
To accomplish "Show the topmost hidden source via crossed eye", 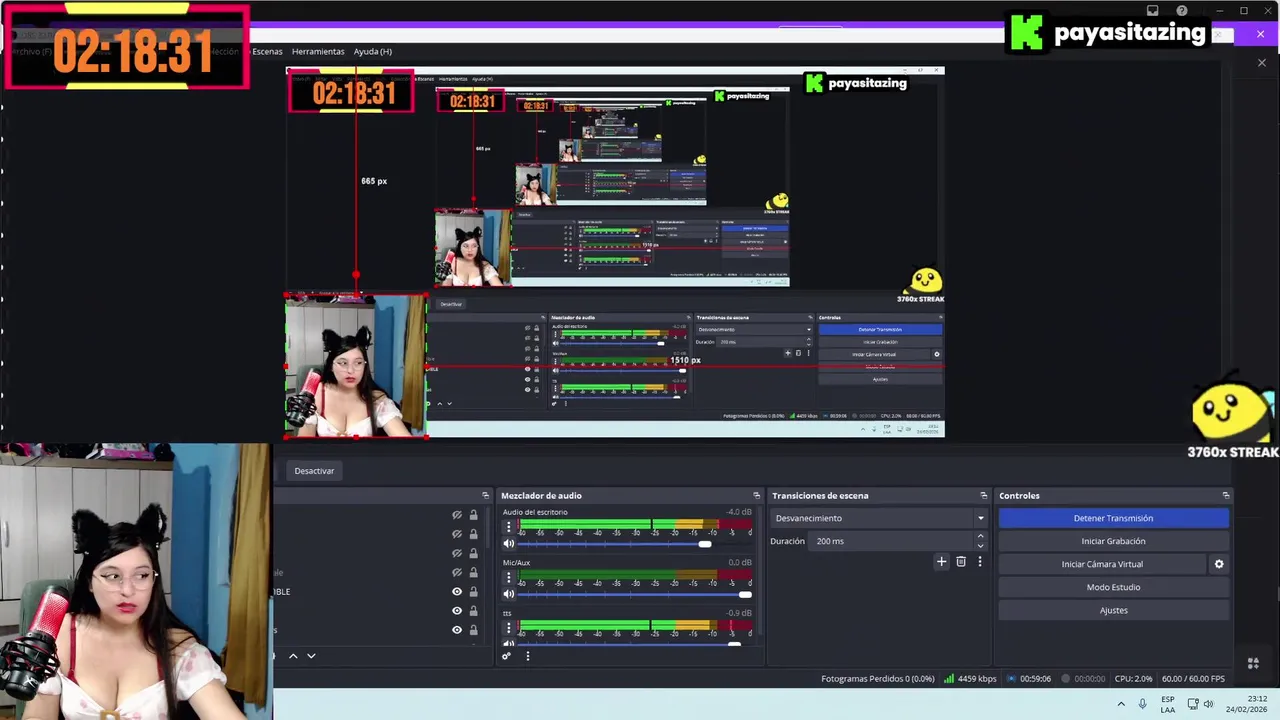I will click(x=457, y=515).
